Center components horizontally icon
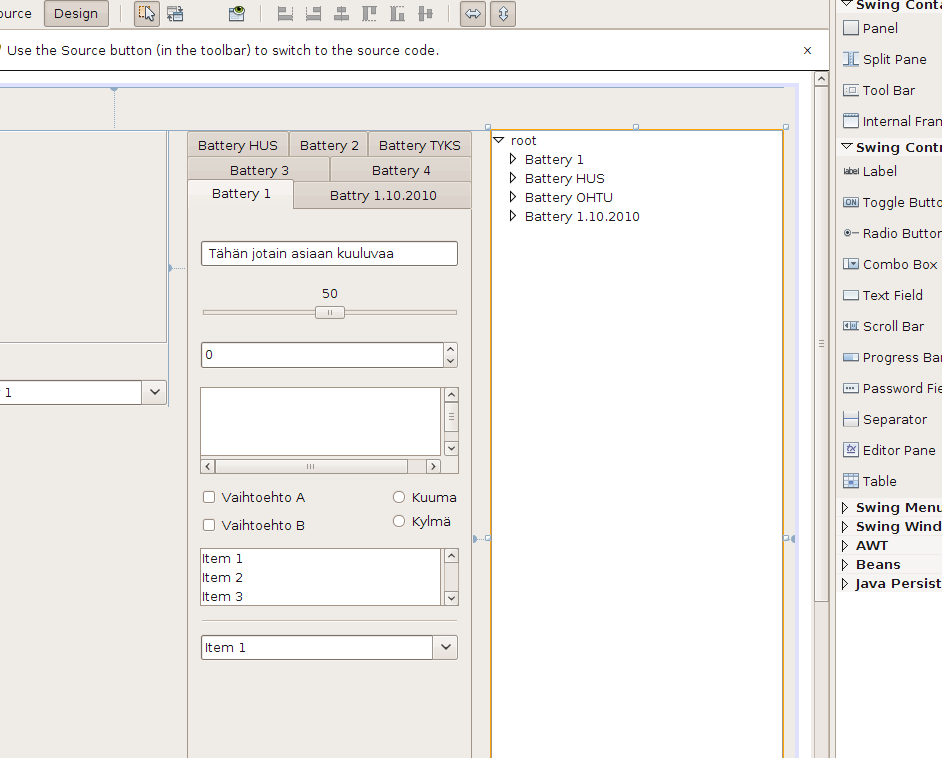Image resolution: width=942 pixels, height=758 pixels. [x=341, y=13]
